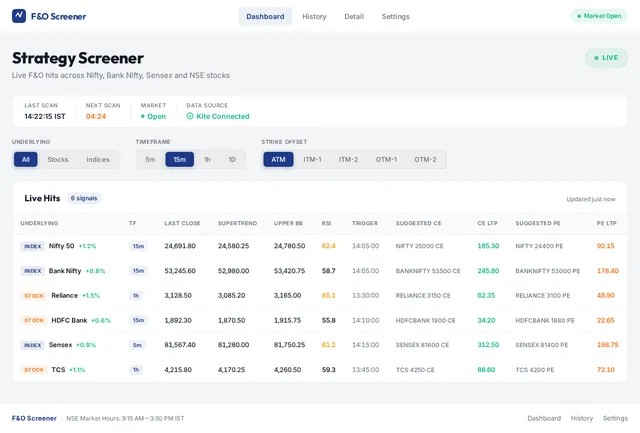Click the F&O Screener logo icon
Viewport: 640px width, 433px height.
point(19,16)
